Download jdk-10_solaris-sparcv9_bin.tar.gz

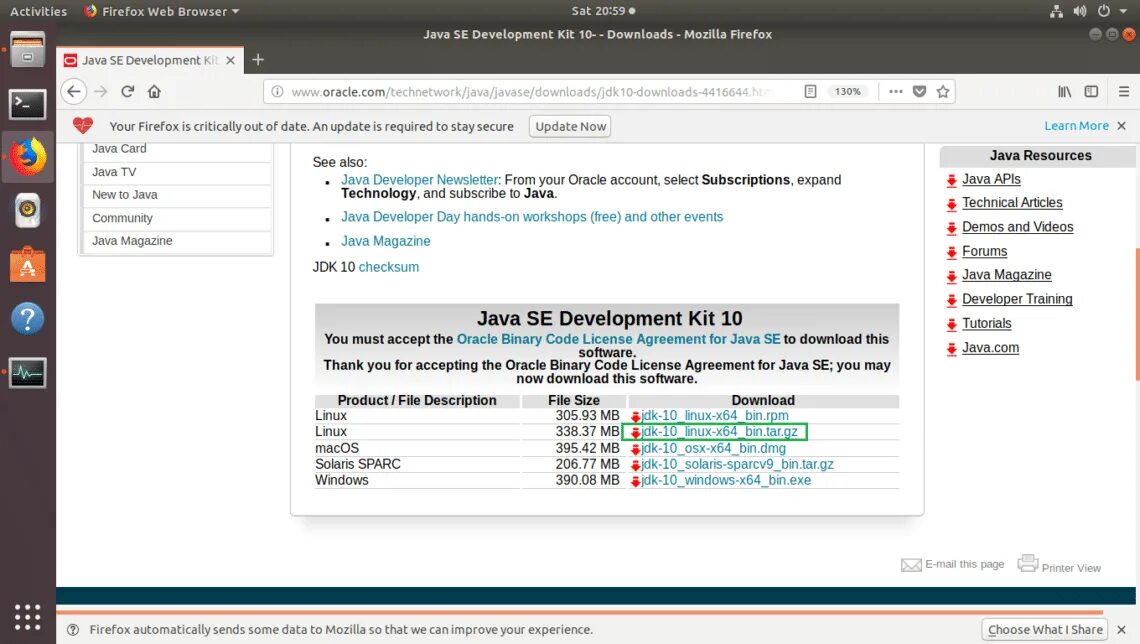737,464
